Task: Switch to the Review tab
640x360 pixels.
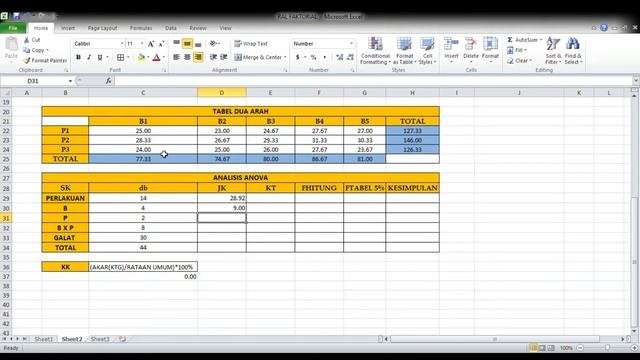Action: point(198,28)
